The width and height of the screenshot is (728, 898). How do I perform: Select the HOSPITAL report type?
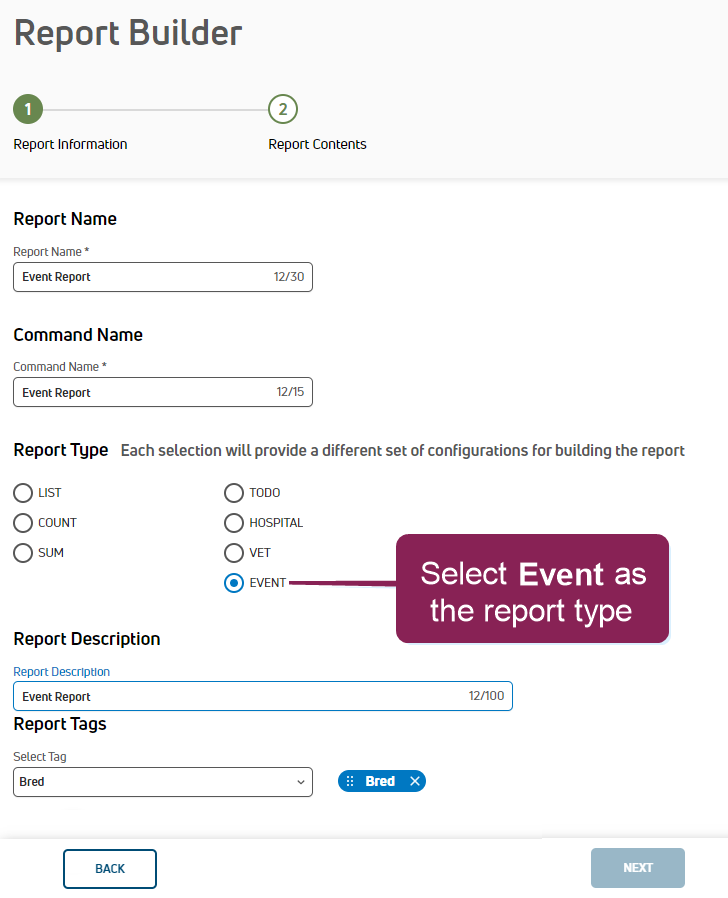234,523
